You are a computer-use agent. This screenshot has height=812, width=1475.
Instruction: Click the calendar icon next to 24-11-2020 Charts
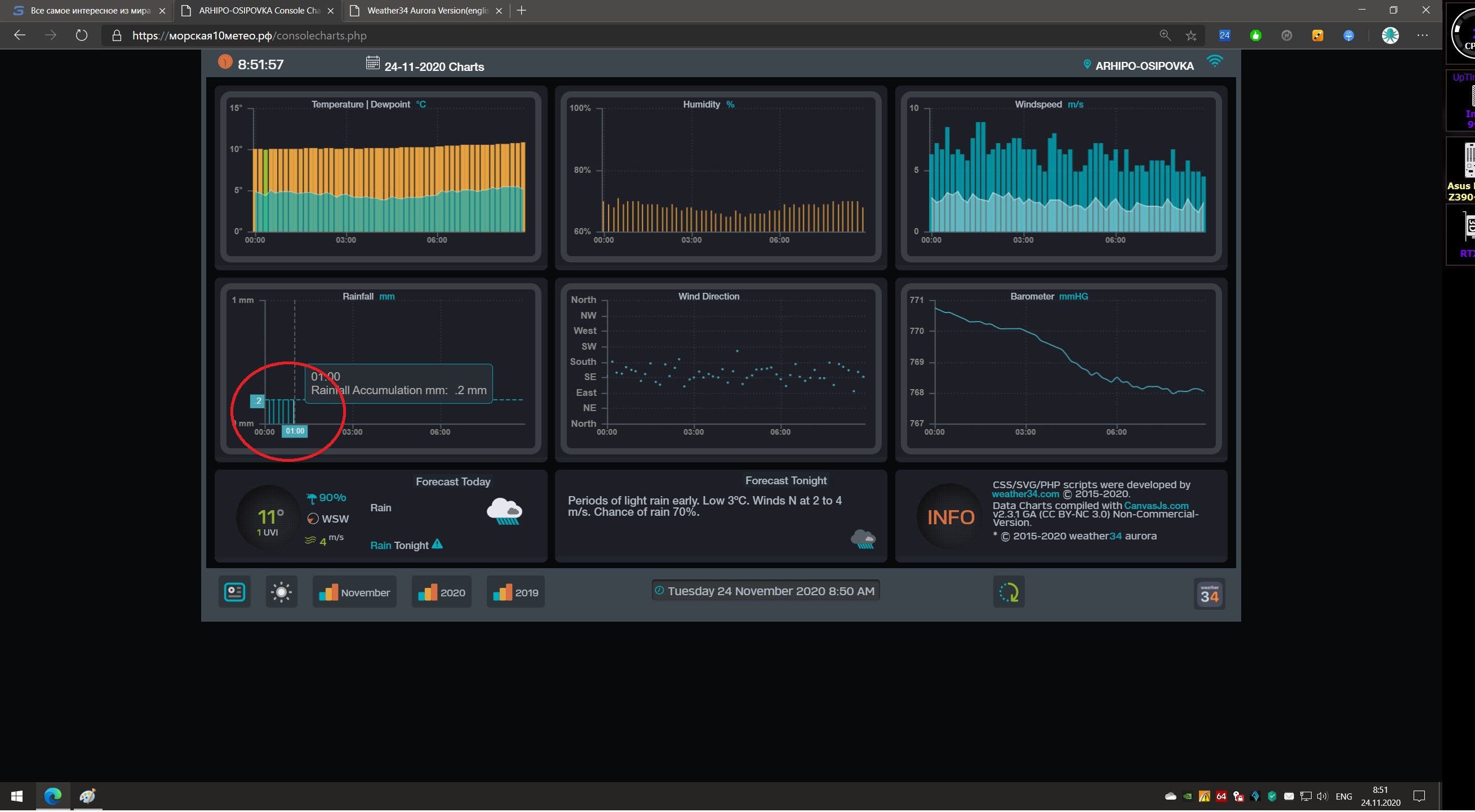click(x=373, y=63)
